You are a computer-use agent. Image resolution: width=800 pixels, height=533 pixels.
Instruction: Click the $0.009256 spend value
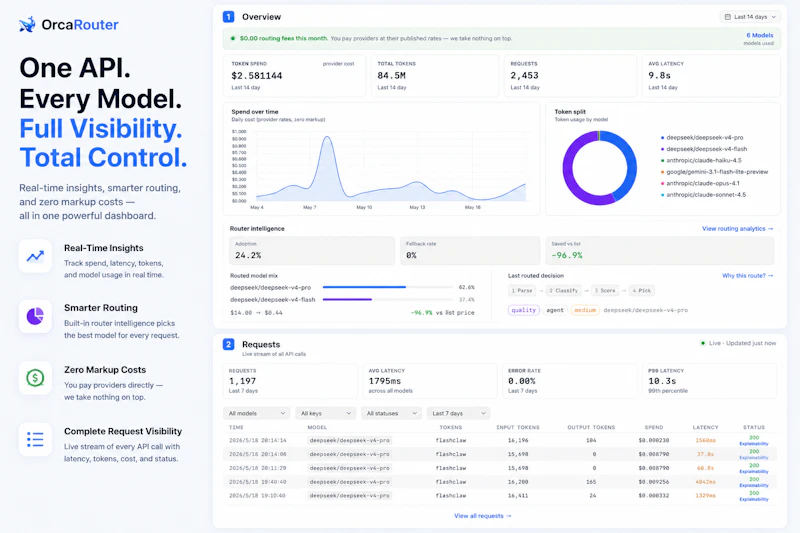[654, 481]
